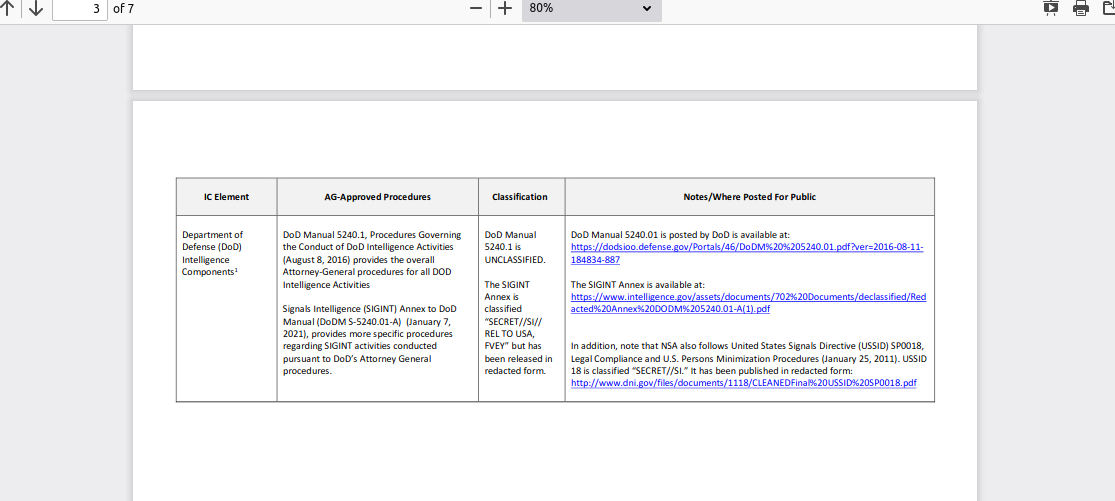This screenshot has height=501, width=1115.
Task: Go to the previous page with up arrow
Action: point(7,9)
